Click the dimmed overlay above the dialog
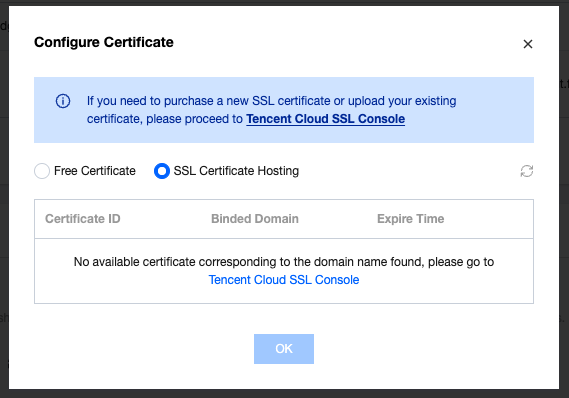The height and width of the screenshot is (398, 569). [284, 3]
